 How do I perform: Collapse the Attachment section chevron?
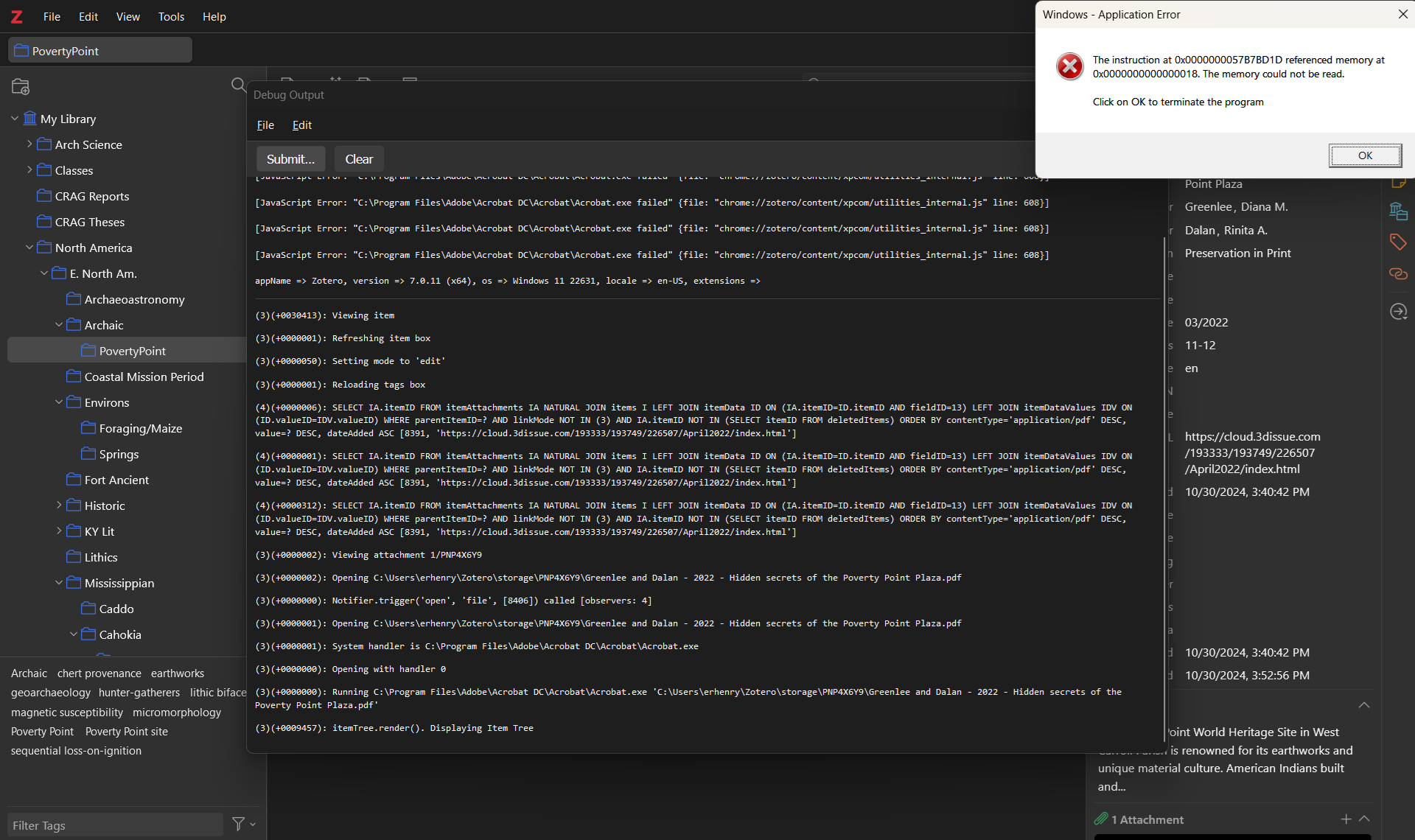1364,819
